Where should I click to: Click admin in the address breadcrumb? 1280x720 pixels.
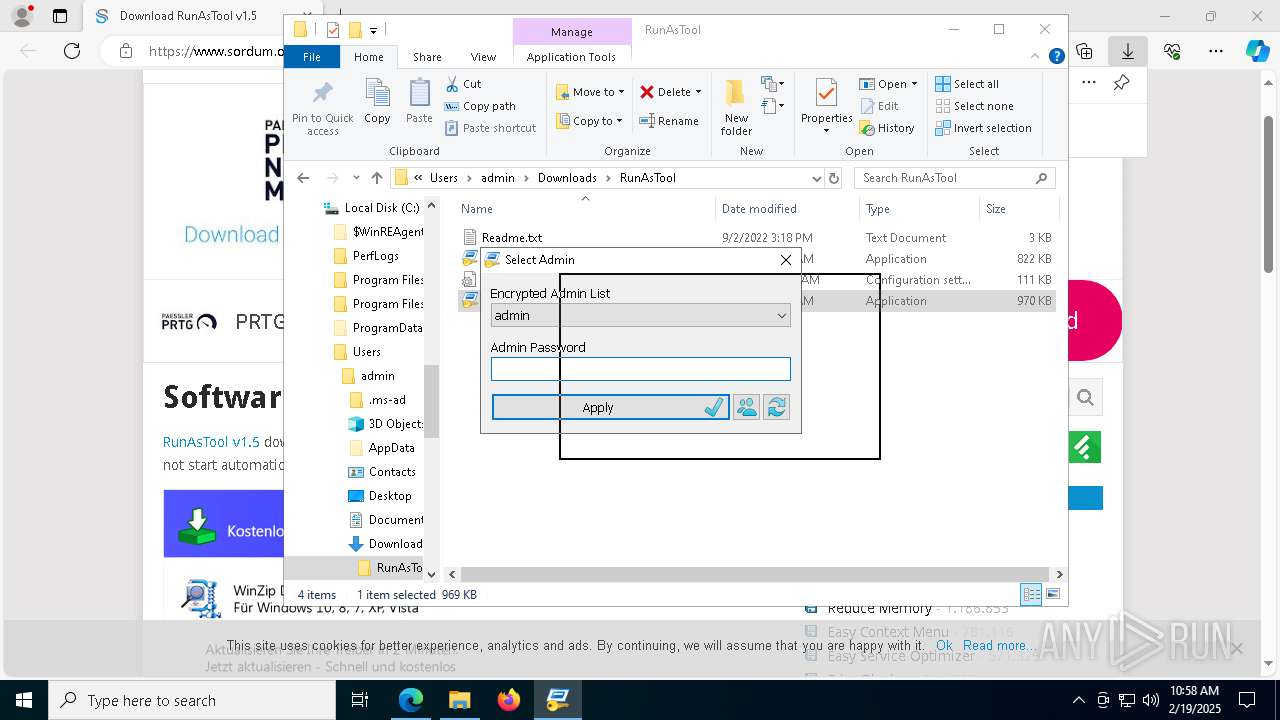pyautogui.click(x=497, y=178)
